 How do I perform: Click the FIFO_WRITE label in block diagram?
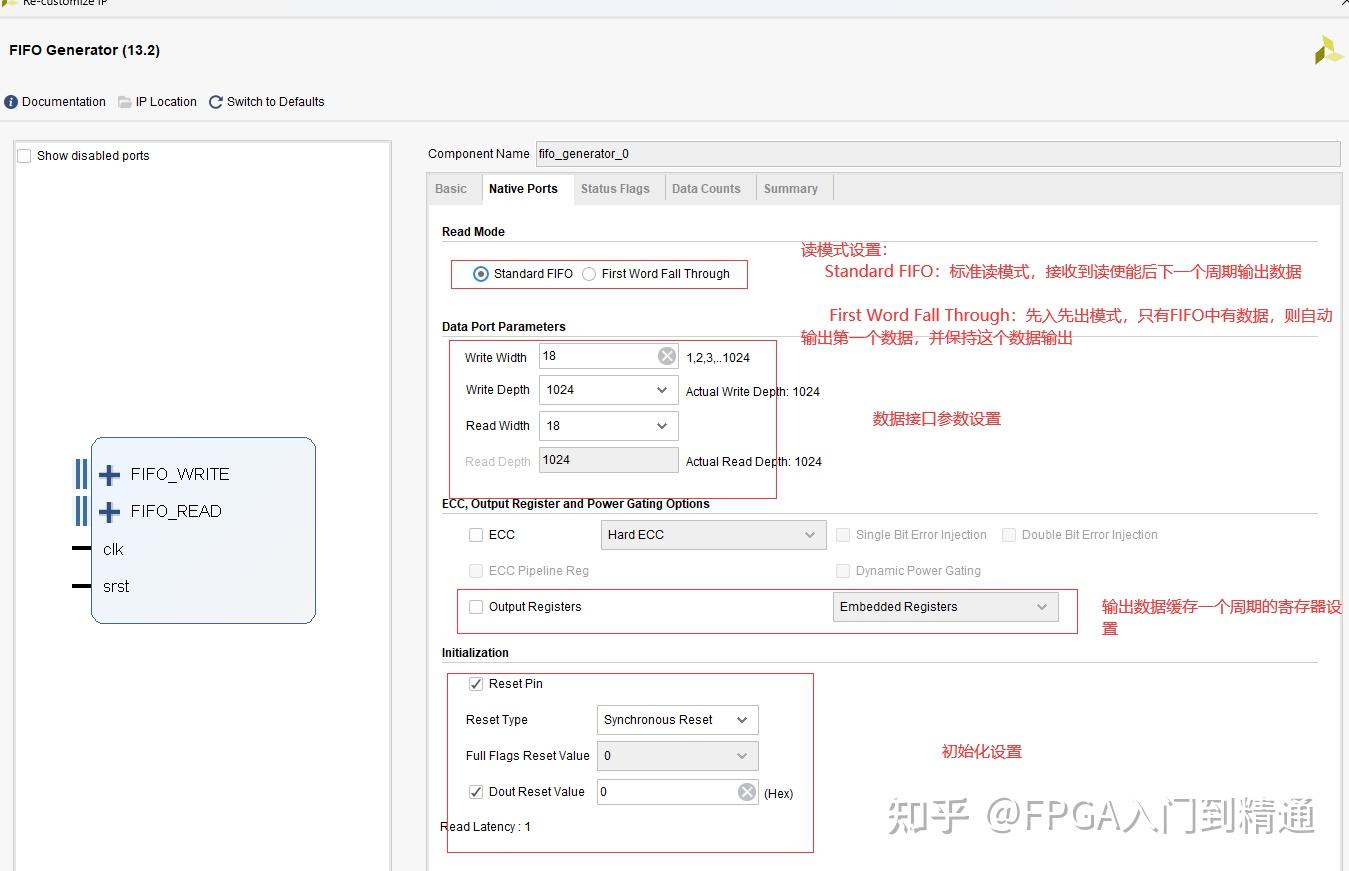click(180, 475)
